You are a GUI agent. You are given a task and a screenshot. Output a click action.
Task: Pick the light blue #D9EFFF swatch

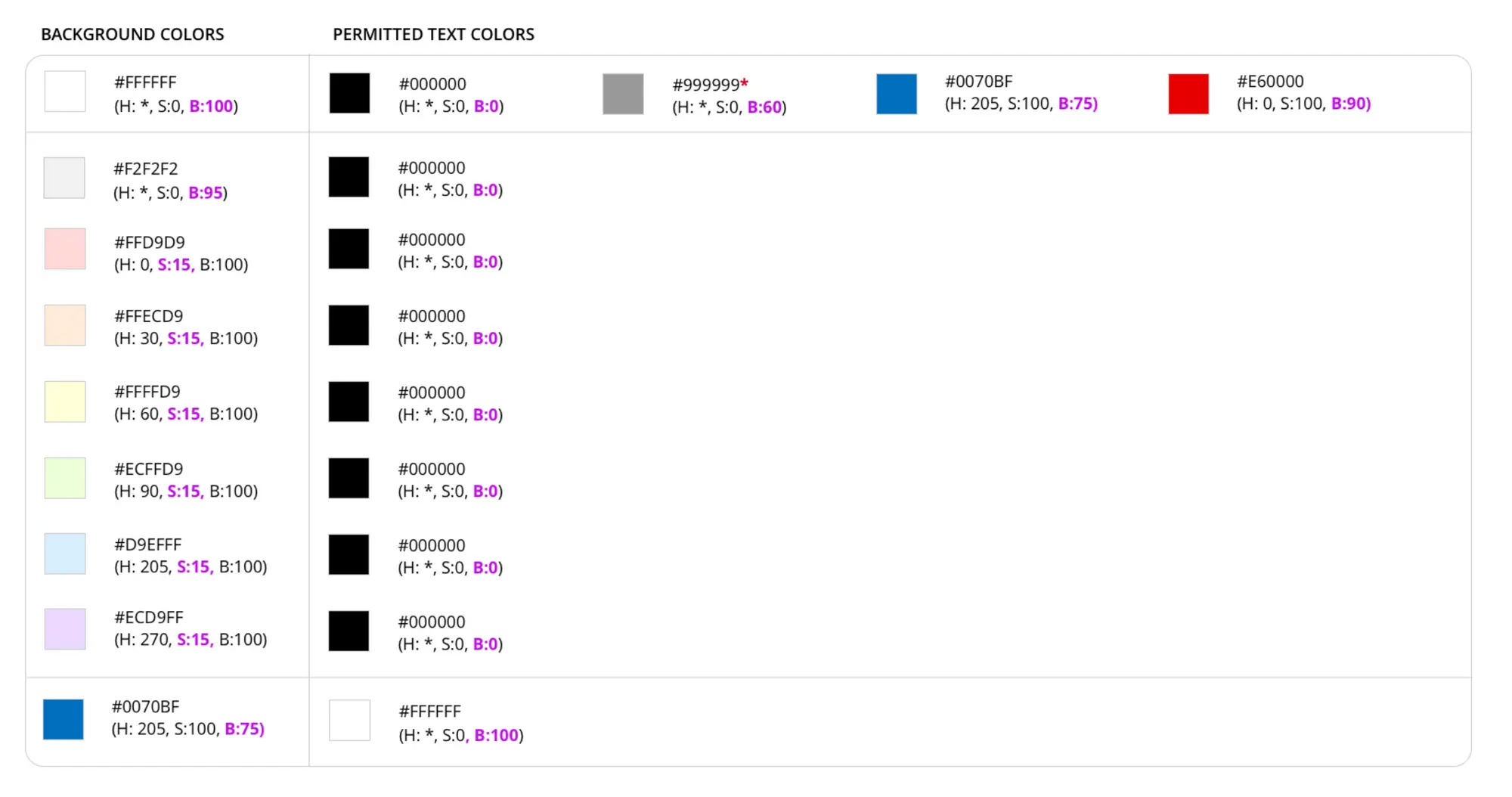click(65, 554)
